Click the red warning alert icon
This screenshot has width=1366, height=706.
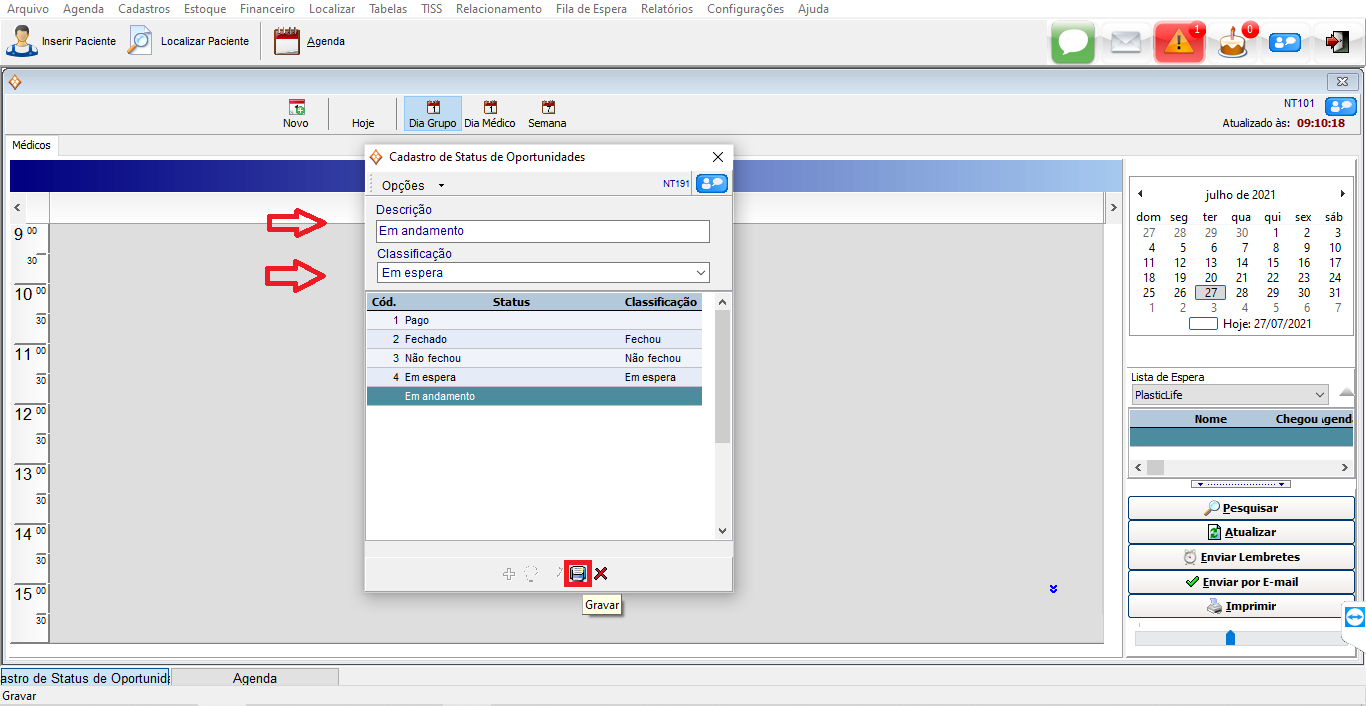tap(1179, 42)
